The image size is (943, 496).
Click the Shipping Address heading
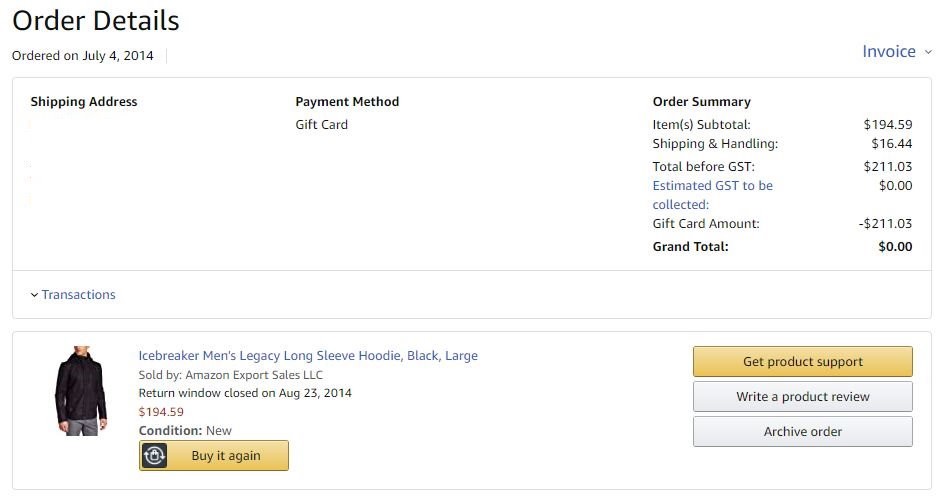click(84, 102)
